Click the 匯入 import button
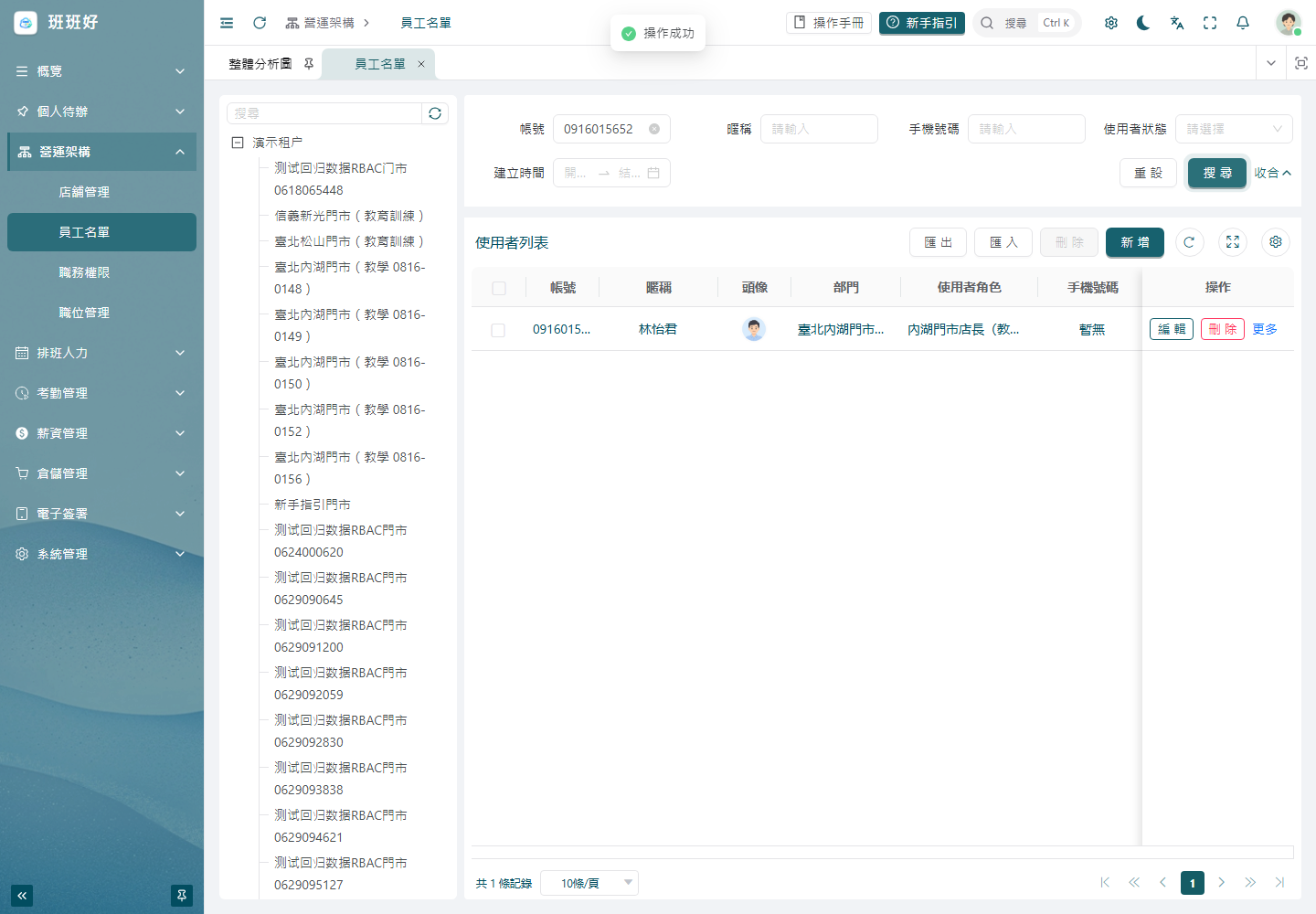 click(1003, 242)
